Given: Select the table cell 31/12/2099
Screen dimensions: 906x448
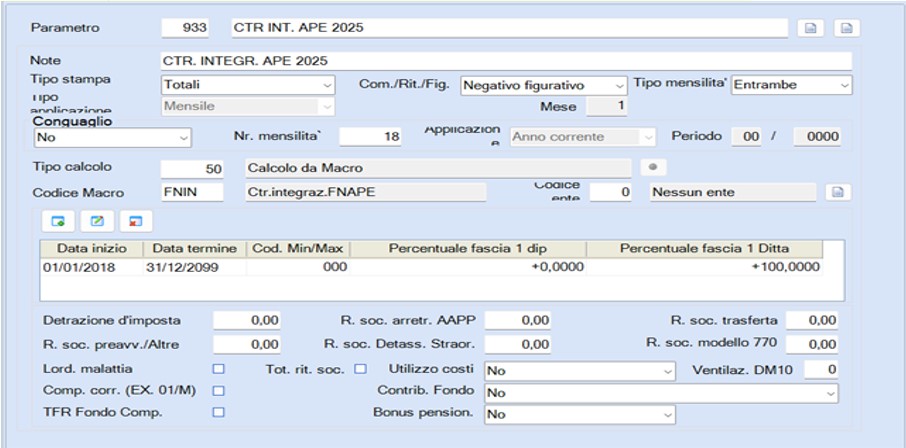Looking at the screenshot, I should pyautogui.click(x=195, y=267).
